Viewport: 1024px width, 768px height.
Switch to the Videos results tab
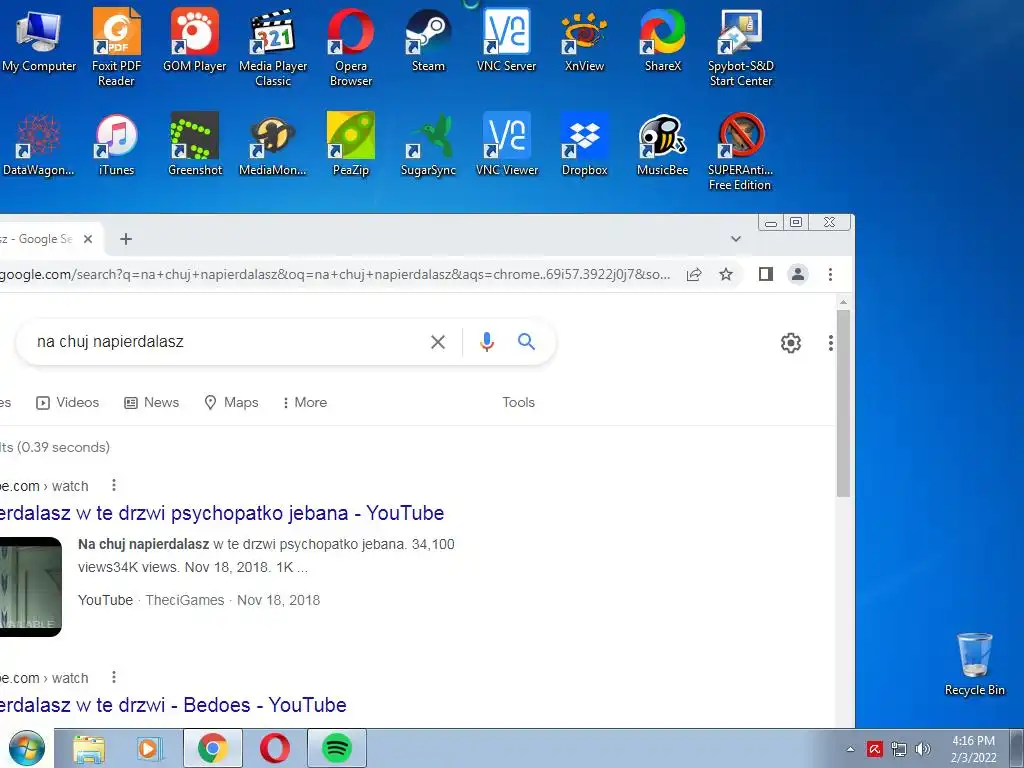(x=68, y=402)
